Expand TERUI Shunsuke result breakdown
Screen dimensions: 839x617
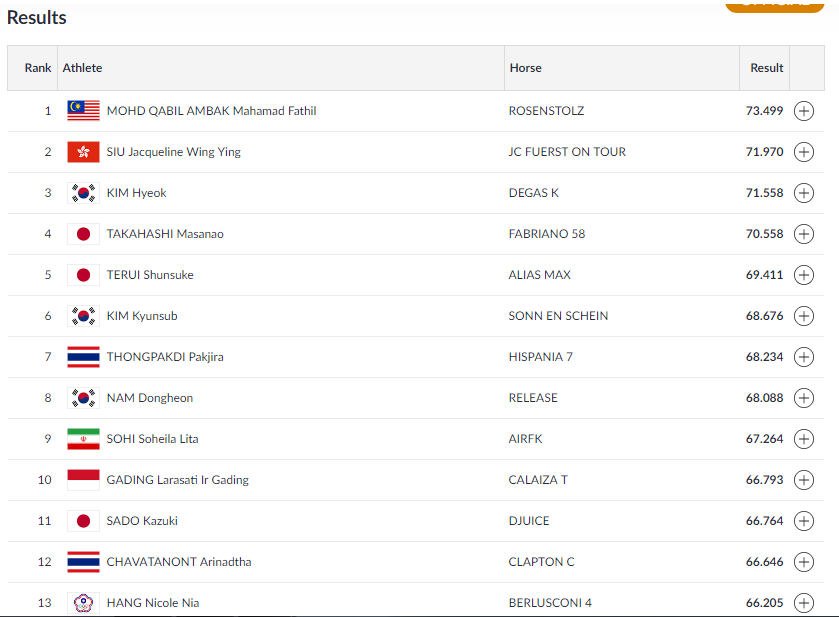[x=804, y=275]
